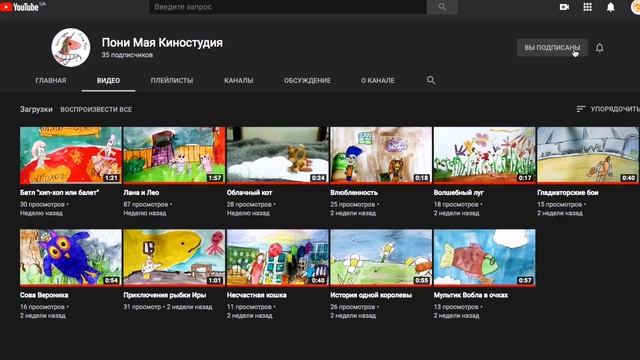The width and height of the screenshot is (640, 360).
Task: Go to the КАНАЛЫ tab
Action: pos(239,80)
